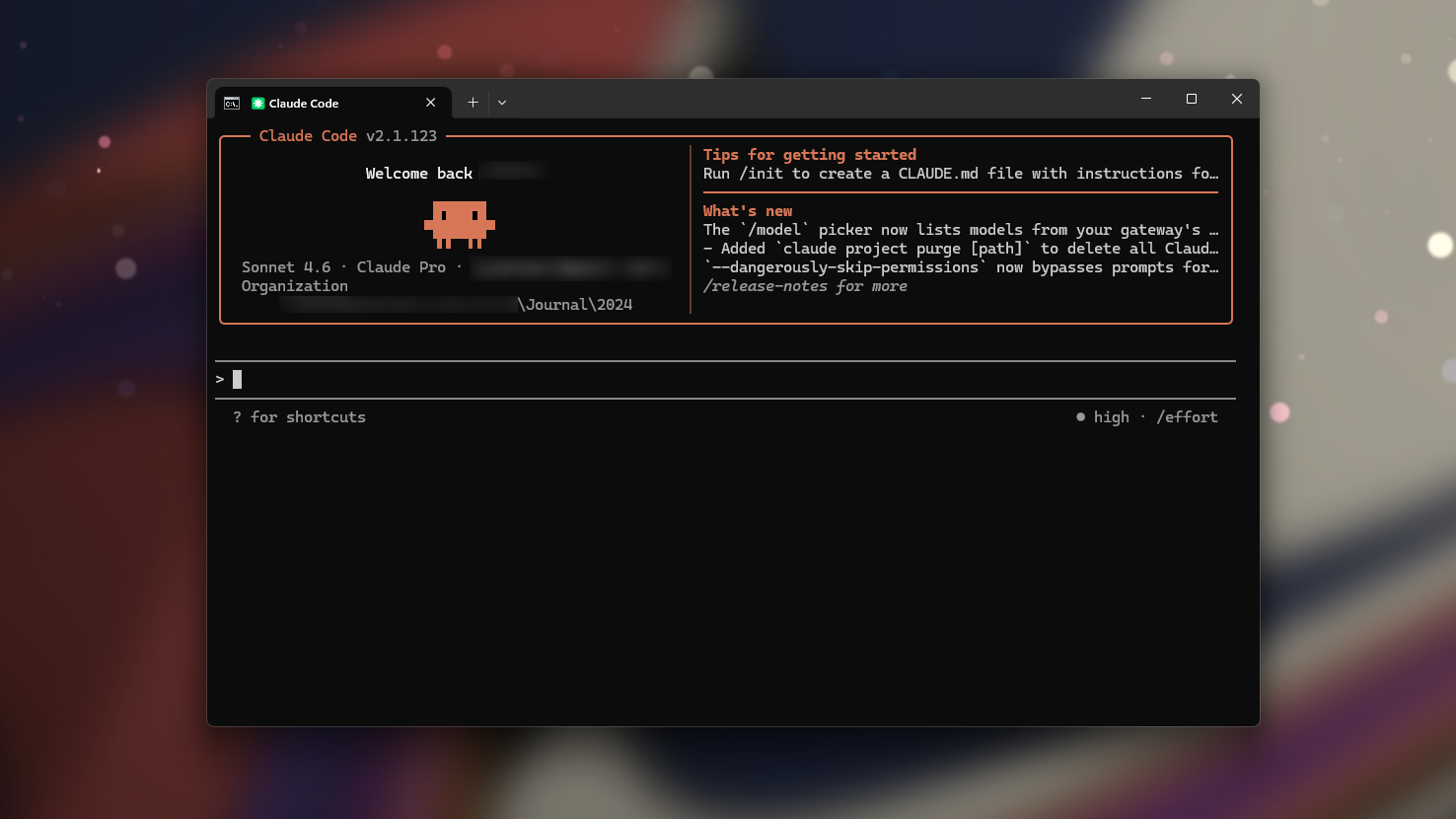Click the "? for shortcuts" hint
1456x819 pixels.
(299, 417)
